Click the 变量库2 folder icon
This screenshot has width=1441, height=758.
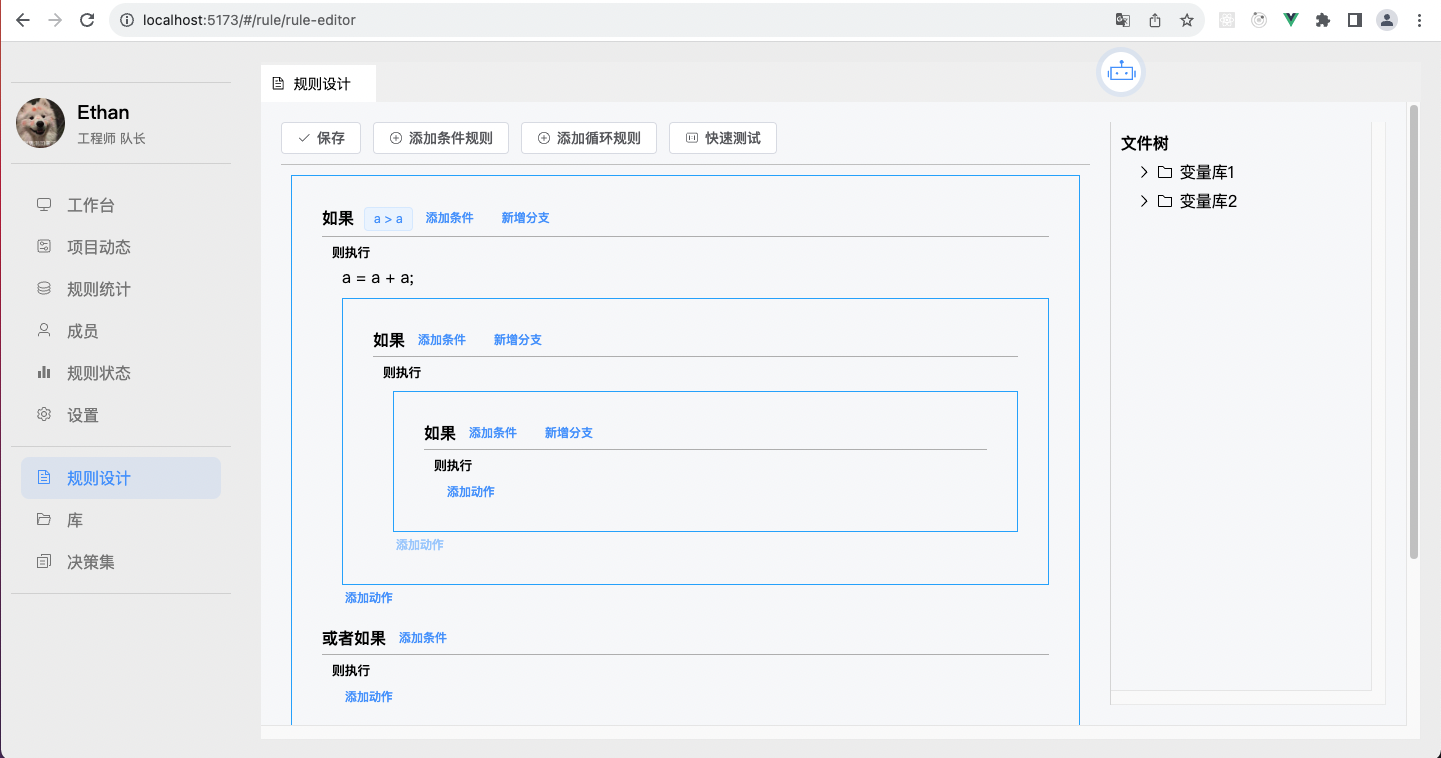[x=1164, y=201]
